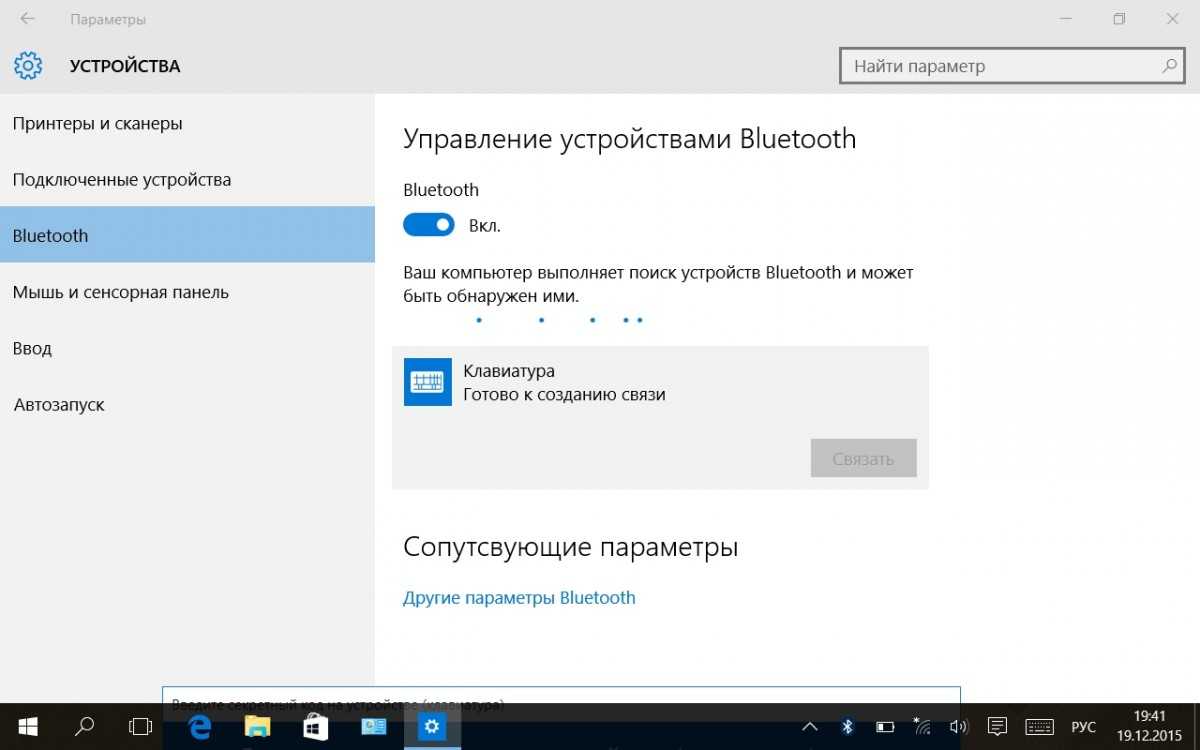Open Принтеры и сканеры section
The image size is (1200, 750).
[x=97, y=124]
